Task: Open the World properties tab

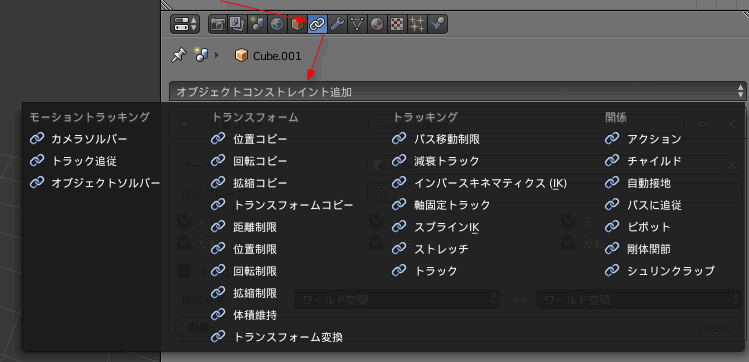Action: pyautogui.click(x=277, y=24)
